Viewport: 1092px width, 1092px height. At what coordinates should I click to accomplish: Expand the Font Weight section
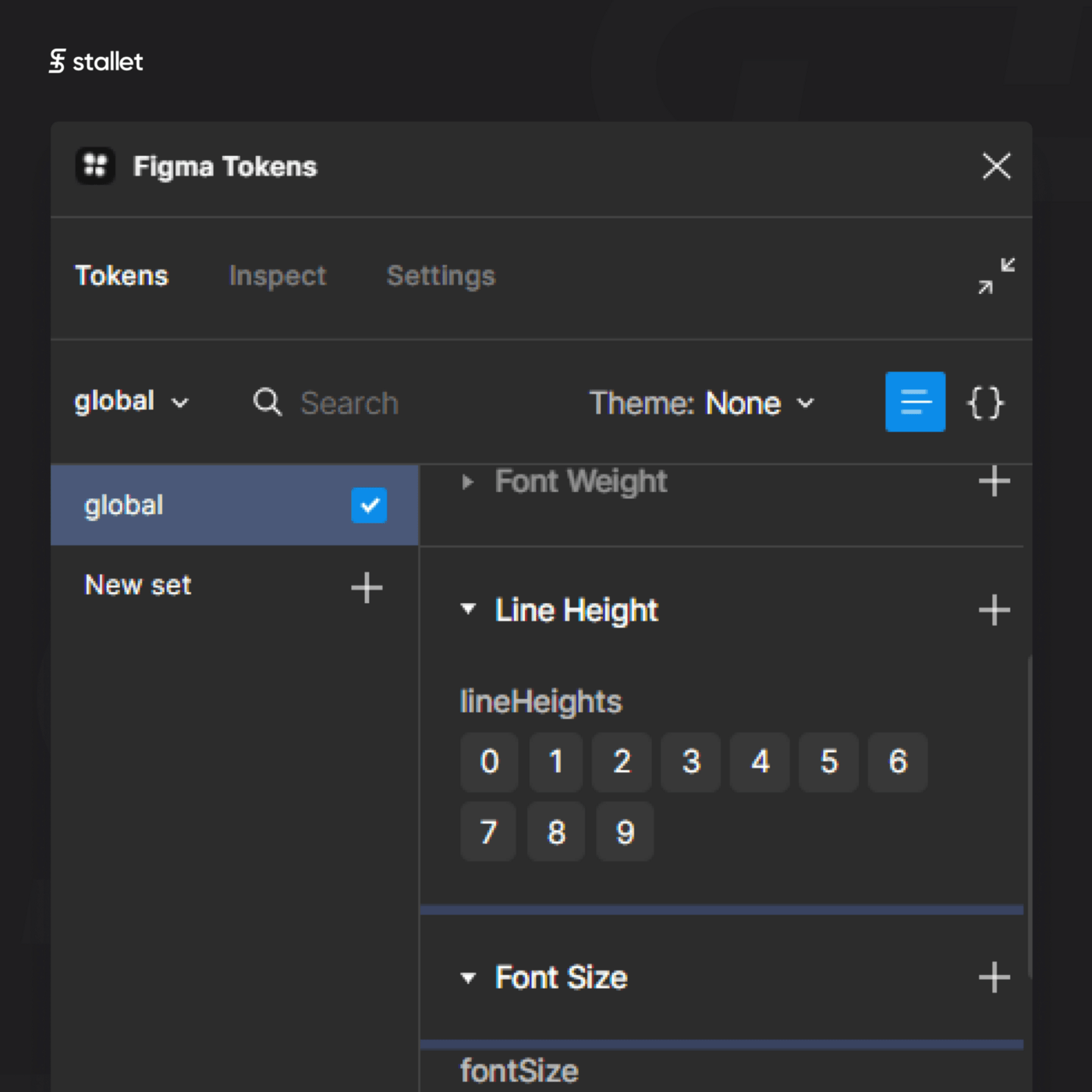pos(468,482)
